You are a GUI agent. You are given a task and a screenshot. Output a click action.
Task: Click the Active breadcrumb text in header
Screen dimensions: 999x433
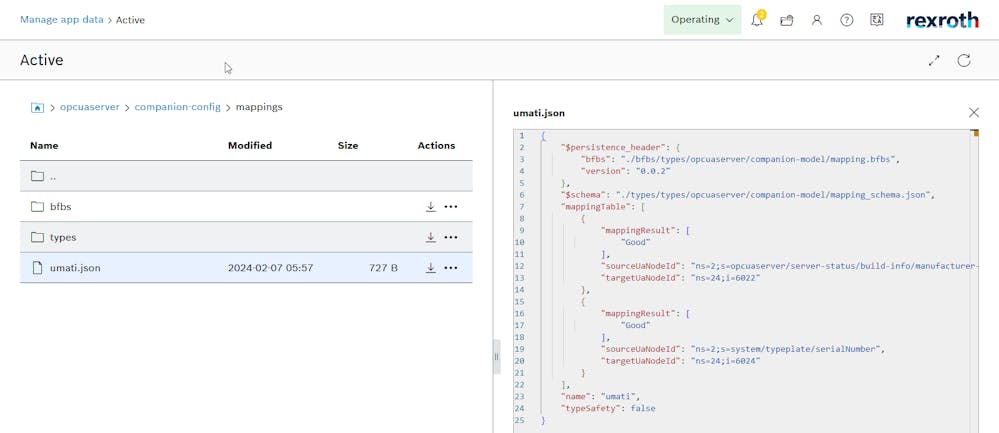130,20
